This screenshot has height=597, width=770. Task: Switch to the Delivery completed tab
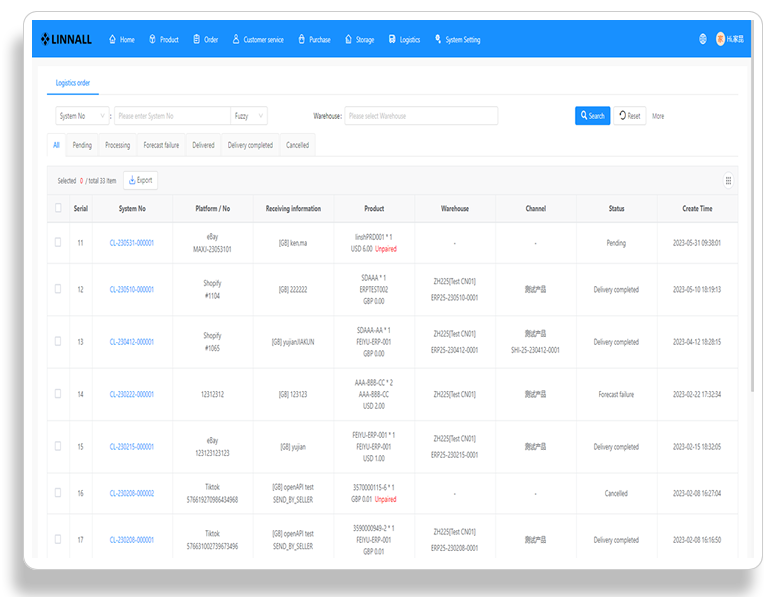click(x=250, y=145)
